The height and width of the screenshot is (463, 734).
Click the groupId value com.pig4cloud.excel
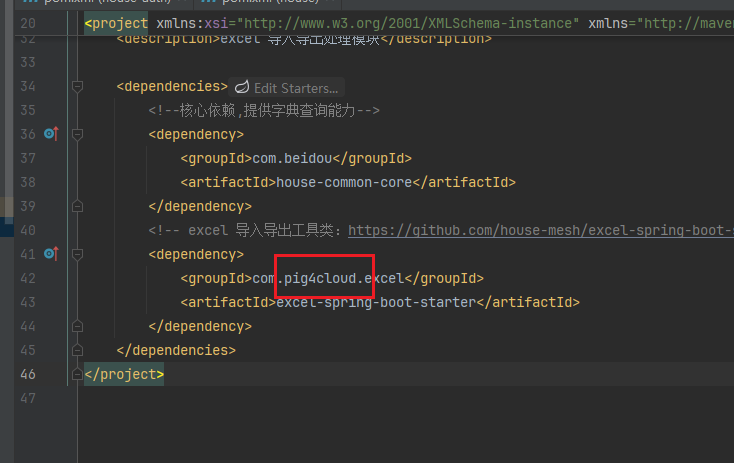pyautogui.click(x=328, y=278)
